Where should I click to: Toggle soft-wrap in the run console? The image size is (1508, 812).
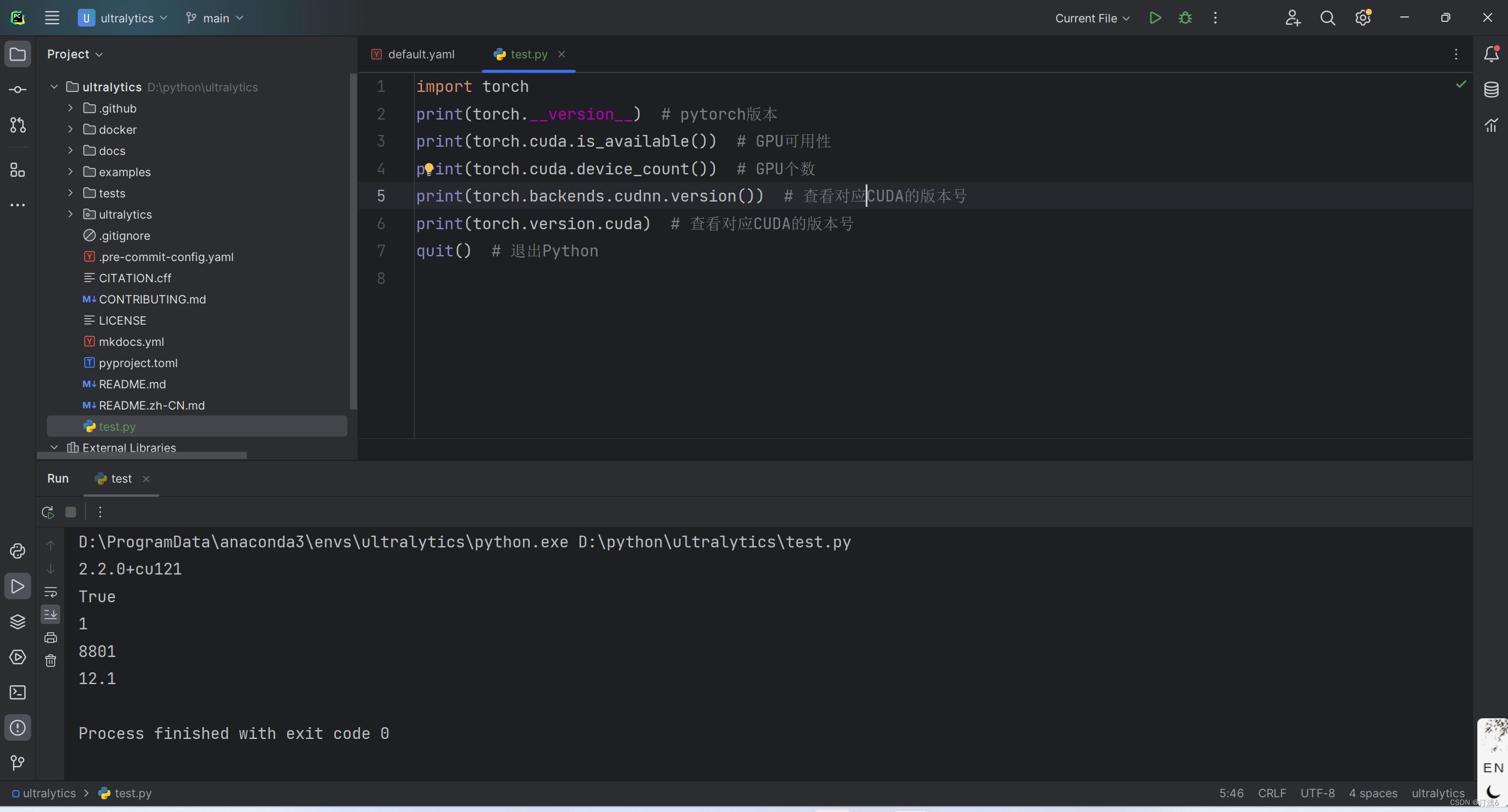point(51,592)
